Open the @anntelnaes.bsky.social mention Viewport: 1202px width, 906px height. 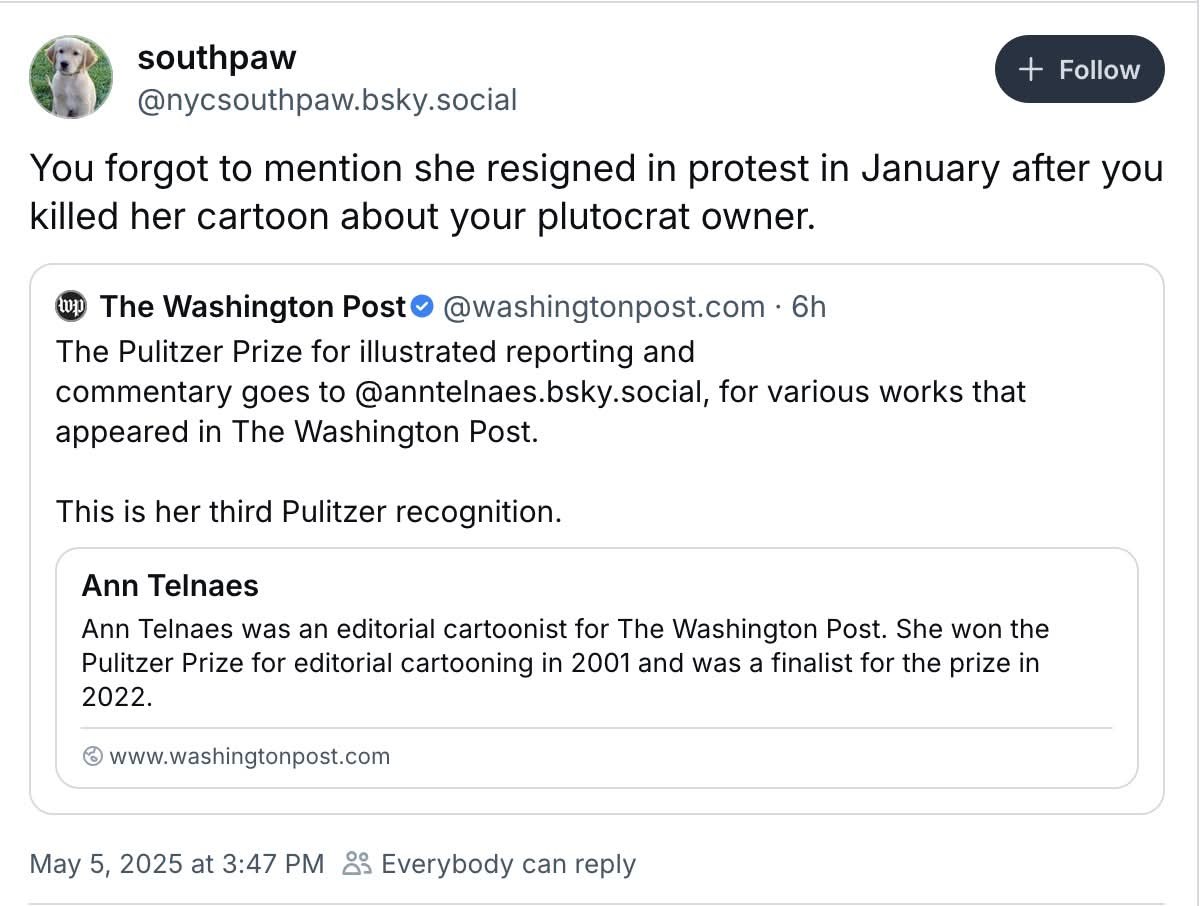click(529, 391)
